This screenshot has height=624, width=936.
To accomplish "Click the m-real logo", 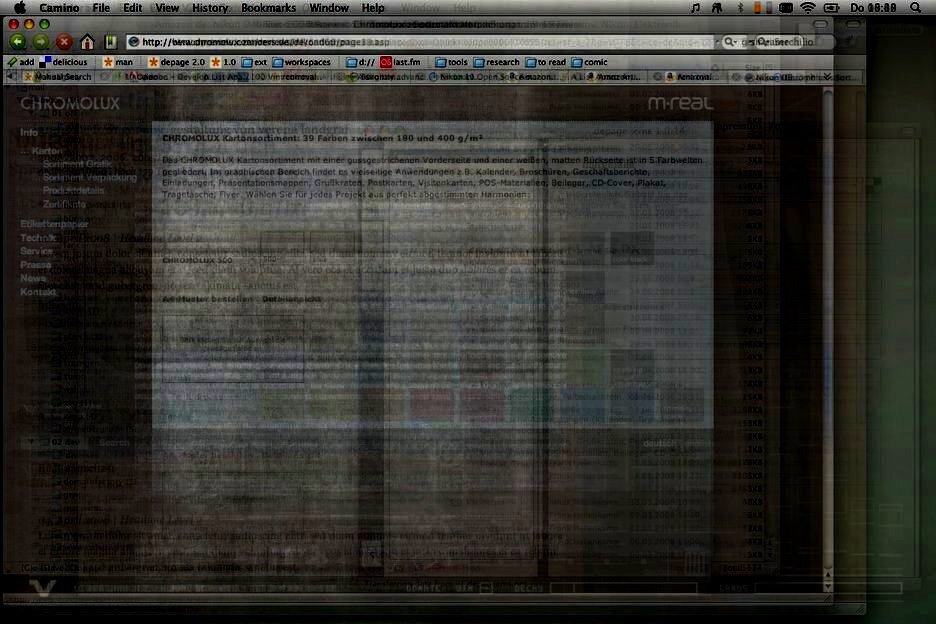I will 681,103.
